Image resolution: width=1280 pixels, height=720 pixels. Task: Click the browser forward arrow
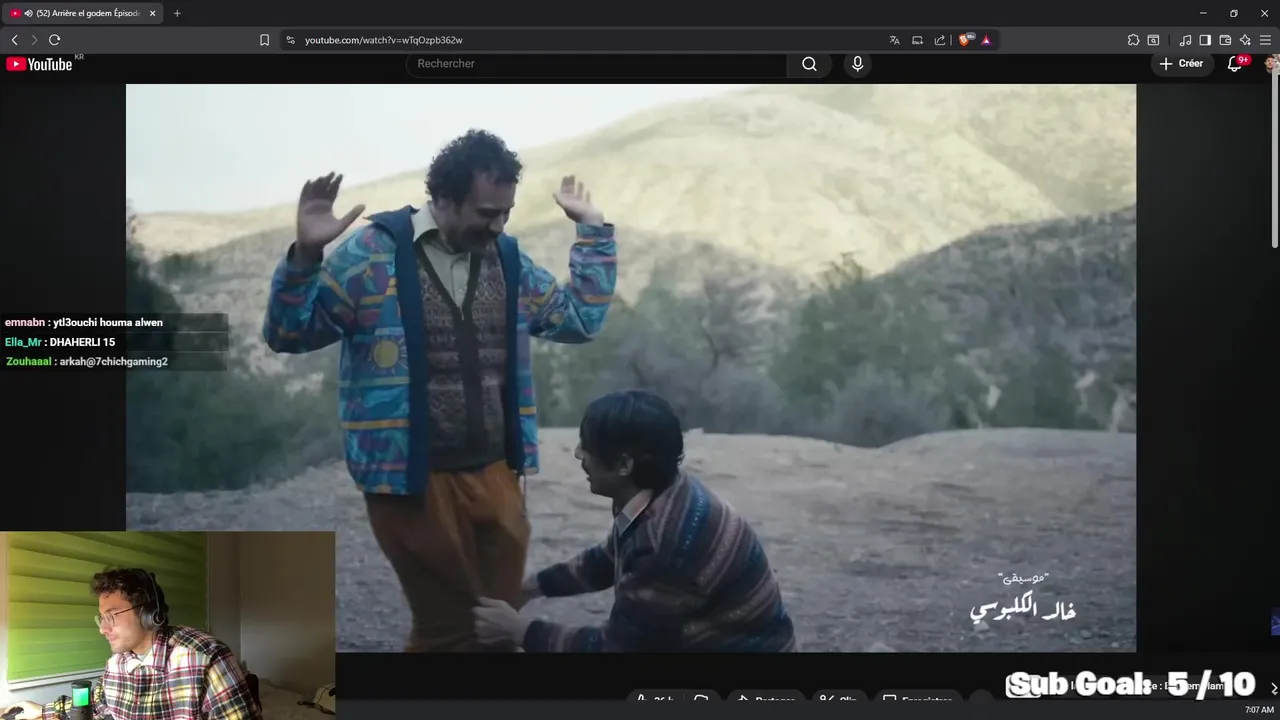(34, 40)
